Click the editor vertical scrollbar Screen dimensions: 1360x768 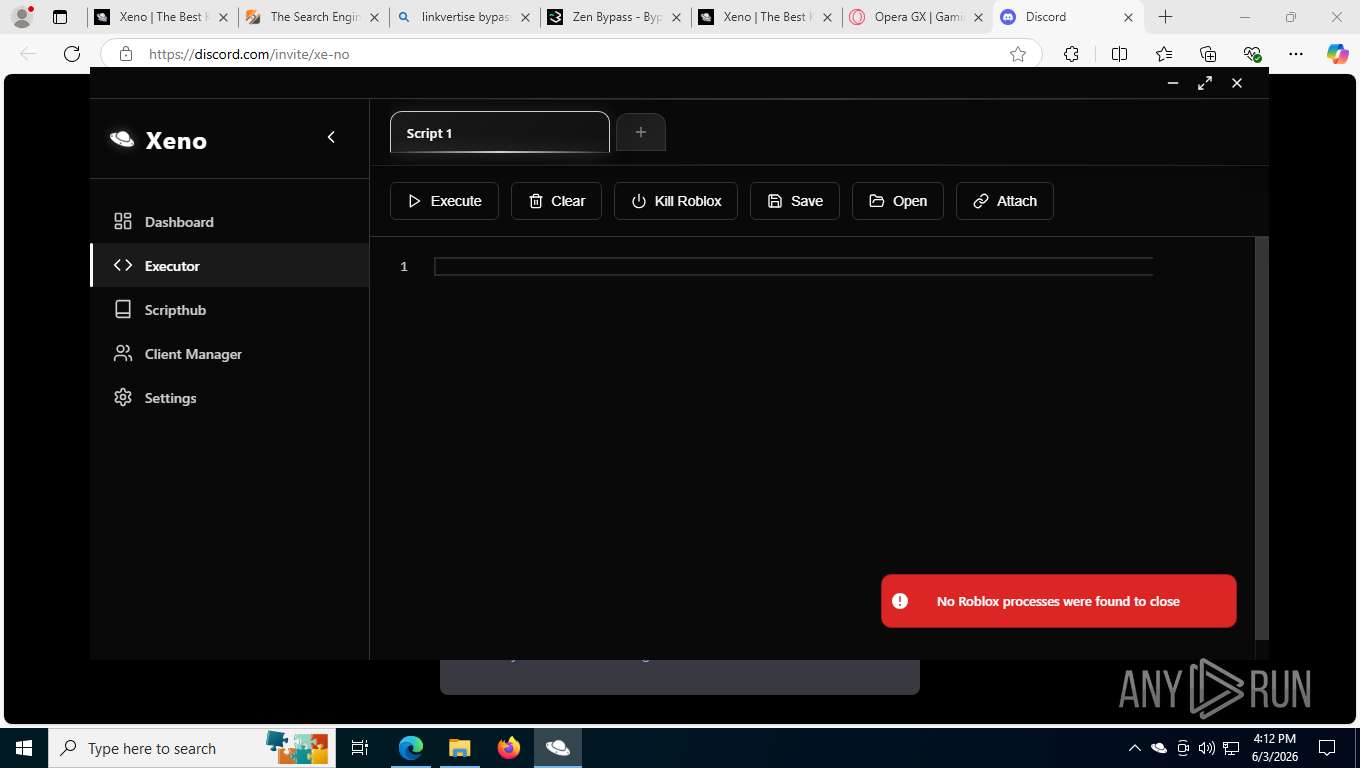tap(1262, 438)
